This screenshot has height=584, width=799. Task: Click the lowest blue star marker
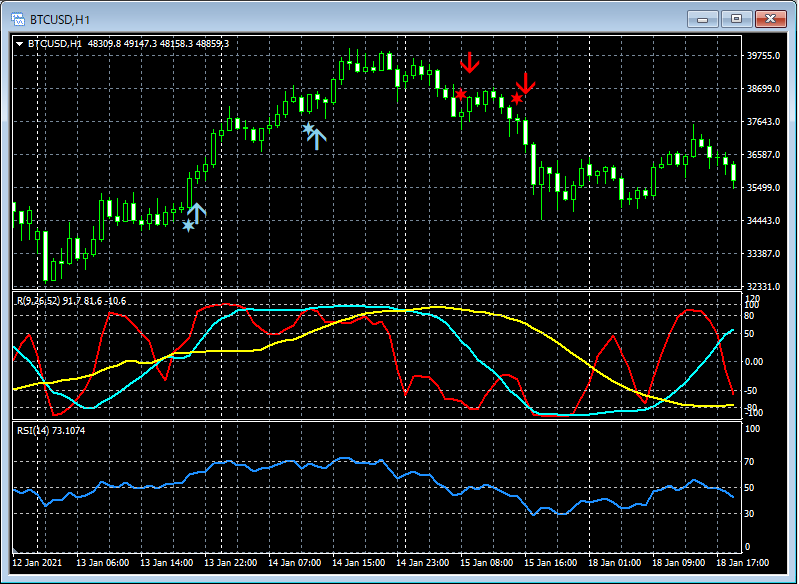pyautogui.click(x=188, y=226)
